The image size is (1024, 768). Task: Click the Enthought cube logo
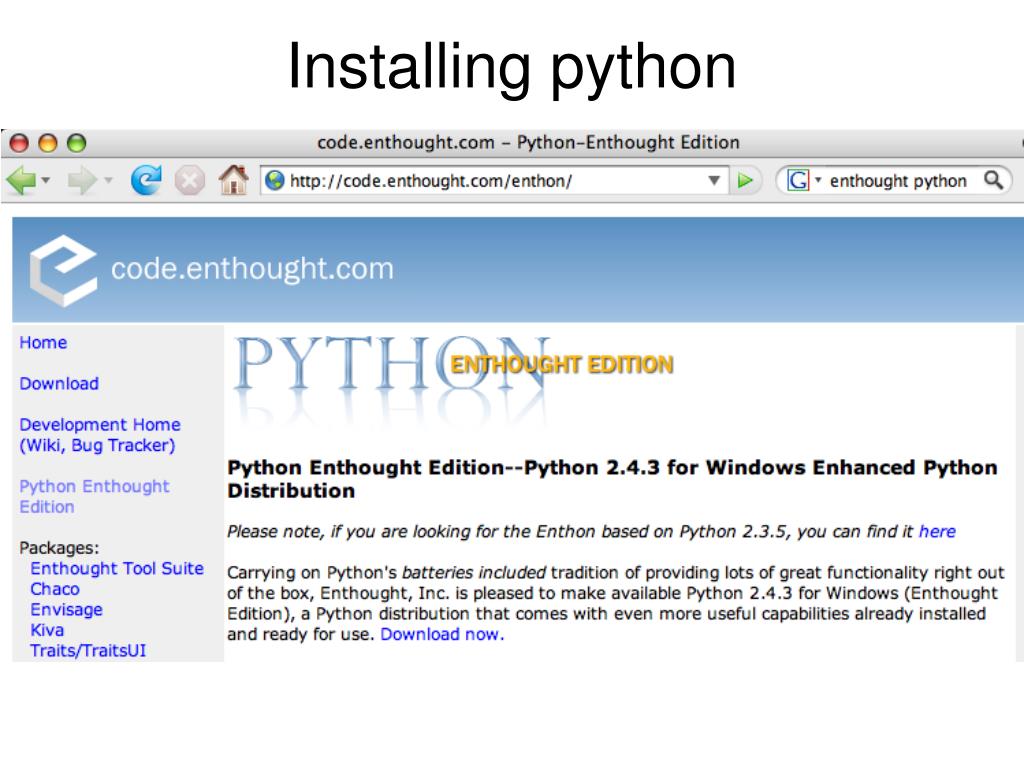[x=63, y=270]
